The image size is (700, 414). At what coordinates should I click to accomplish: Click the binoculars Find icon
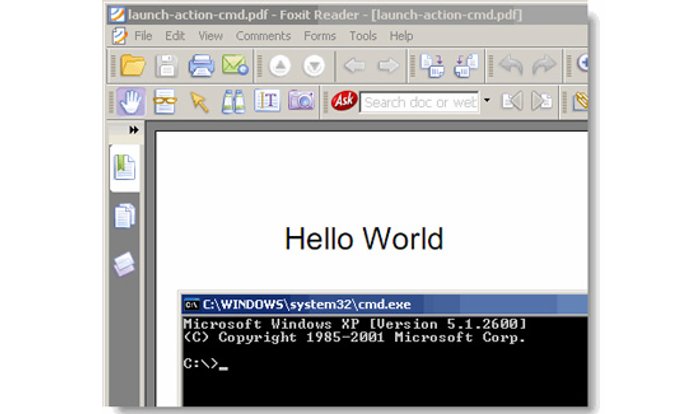pyautogui.click(x=233, y=101)
